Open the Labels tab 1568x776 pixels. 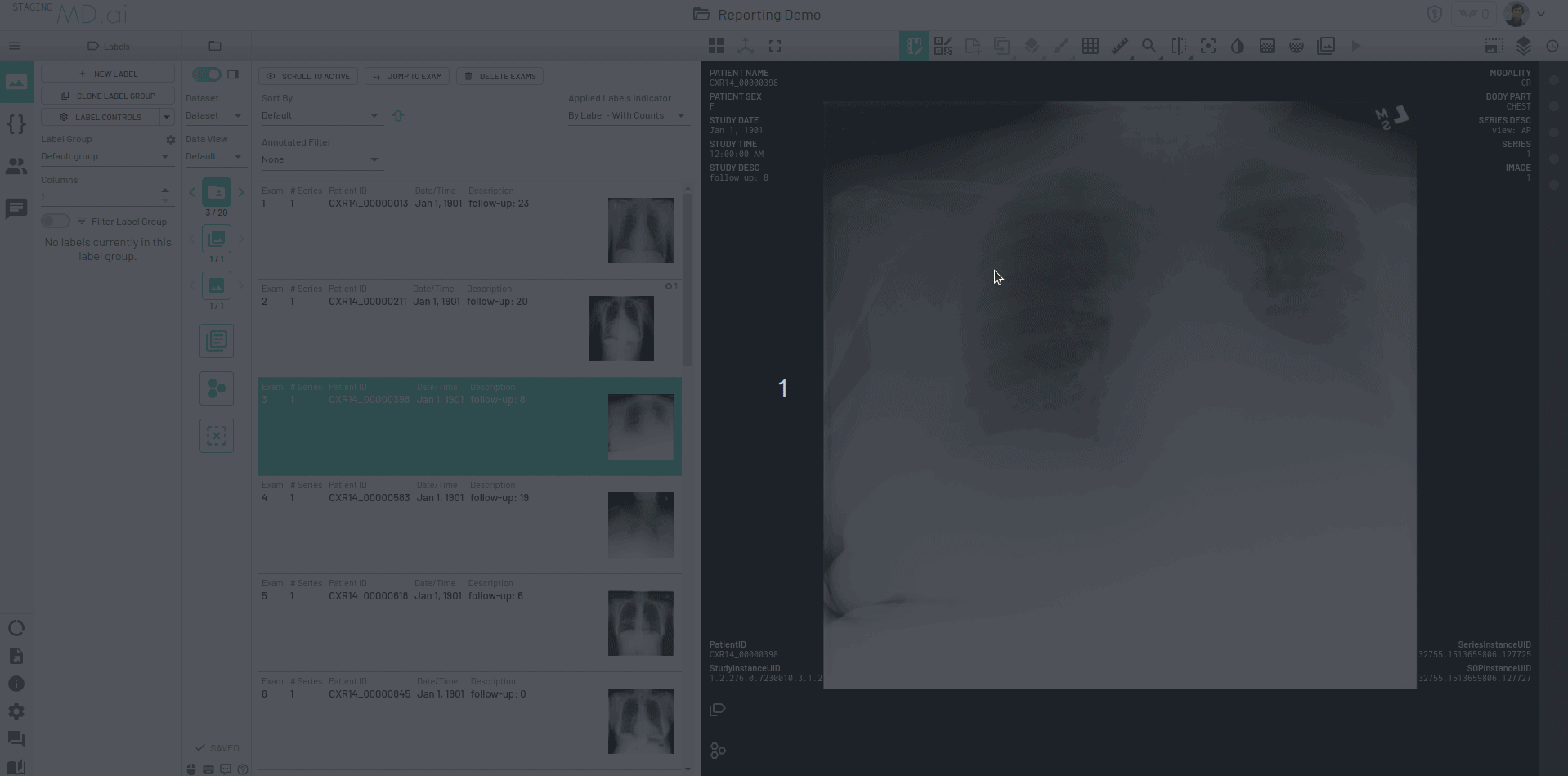point(109,46)
